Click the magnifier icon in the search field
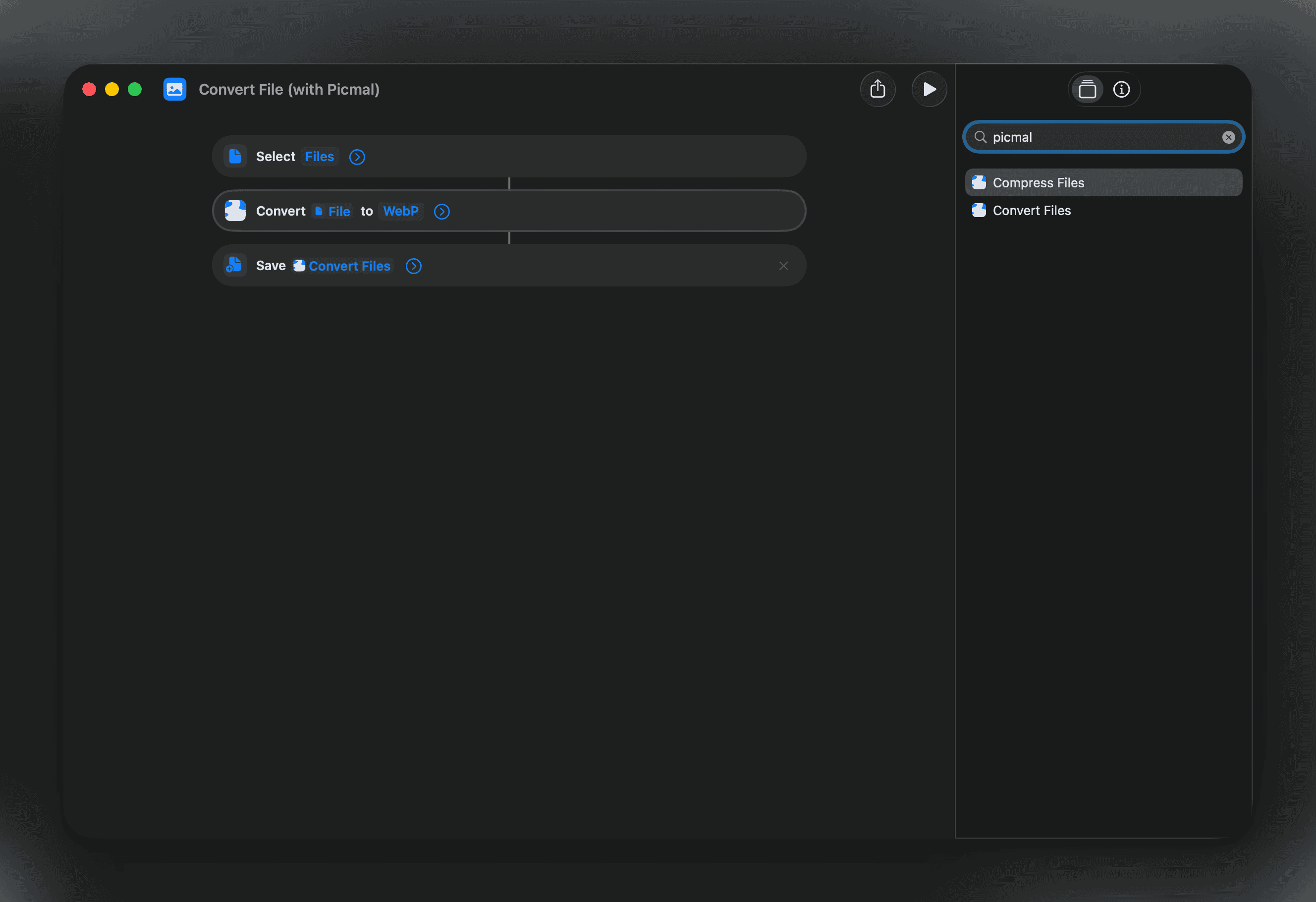 980,137
